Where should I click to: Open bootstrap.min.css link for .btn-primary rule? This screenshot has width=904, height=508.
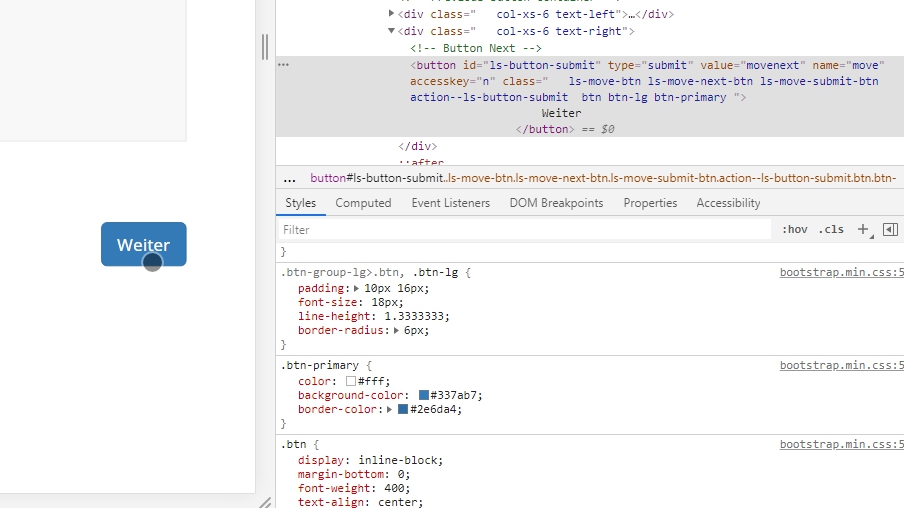(x=841, y=366)
